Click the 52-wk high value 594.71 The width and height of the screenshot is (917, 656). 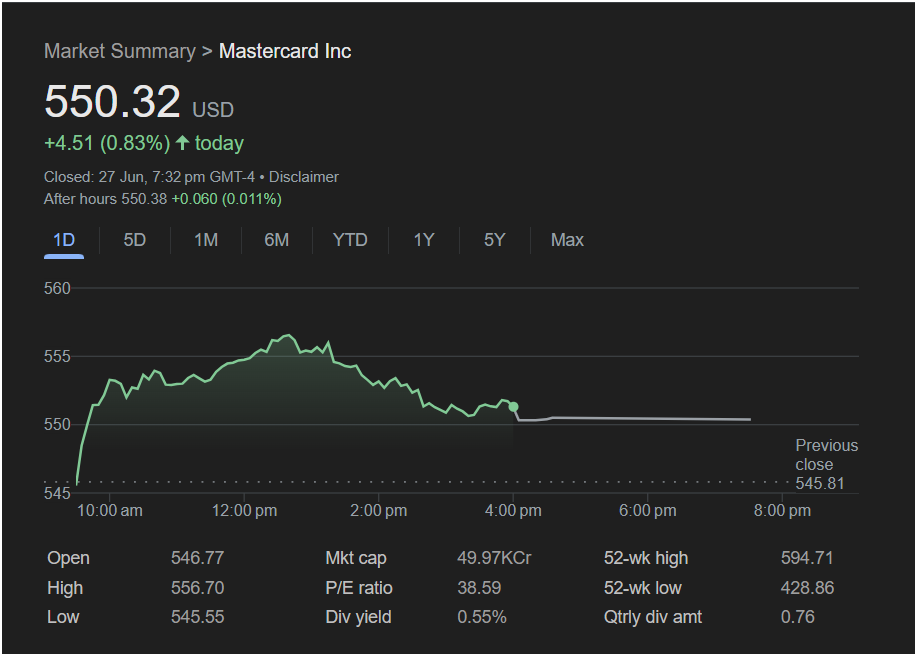807,558
